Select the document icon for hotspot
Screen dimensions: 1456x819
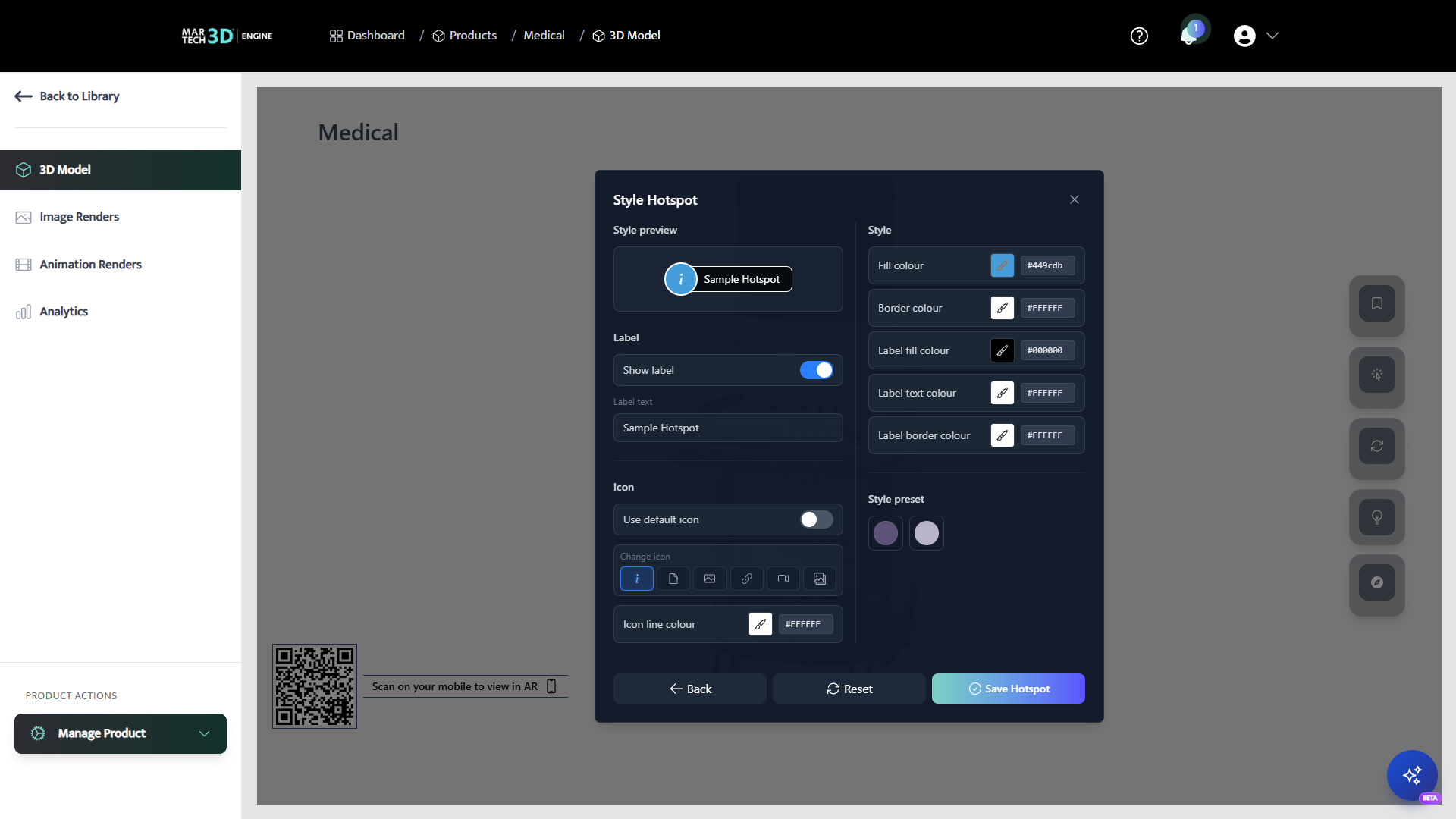pos(673,579)
